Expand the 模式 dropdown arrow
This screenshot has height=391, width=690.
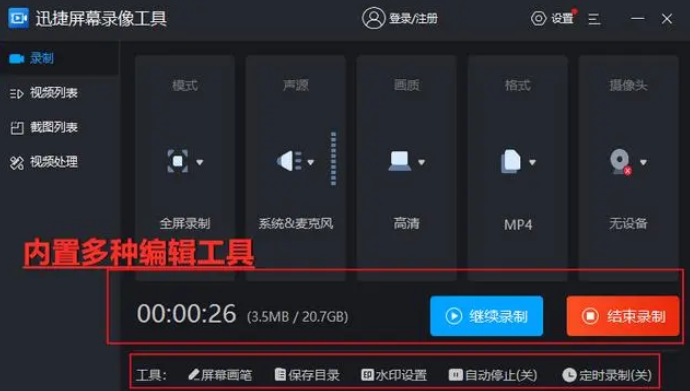[x=200, y=162]
